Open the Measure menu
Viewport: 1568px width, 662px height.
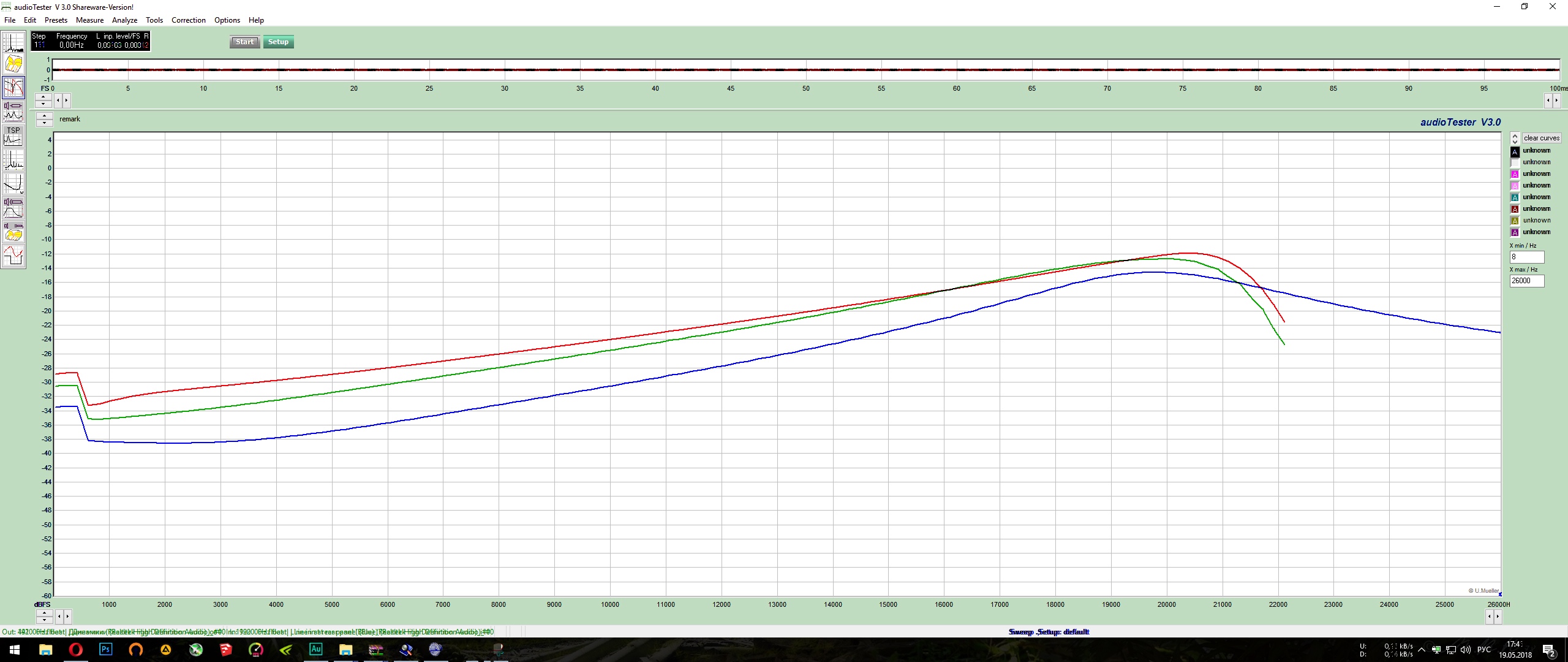[x=89, y=20]
